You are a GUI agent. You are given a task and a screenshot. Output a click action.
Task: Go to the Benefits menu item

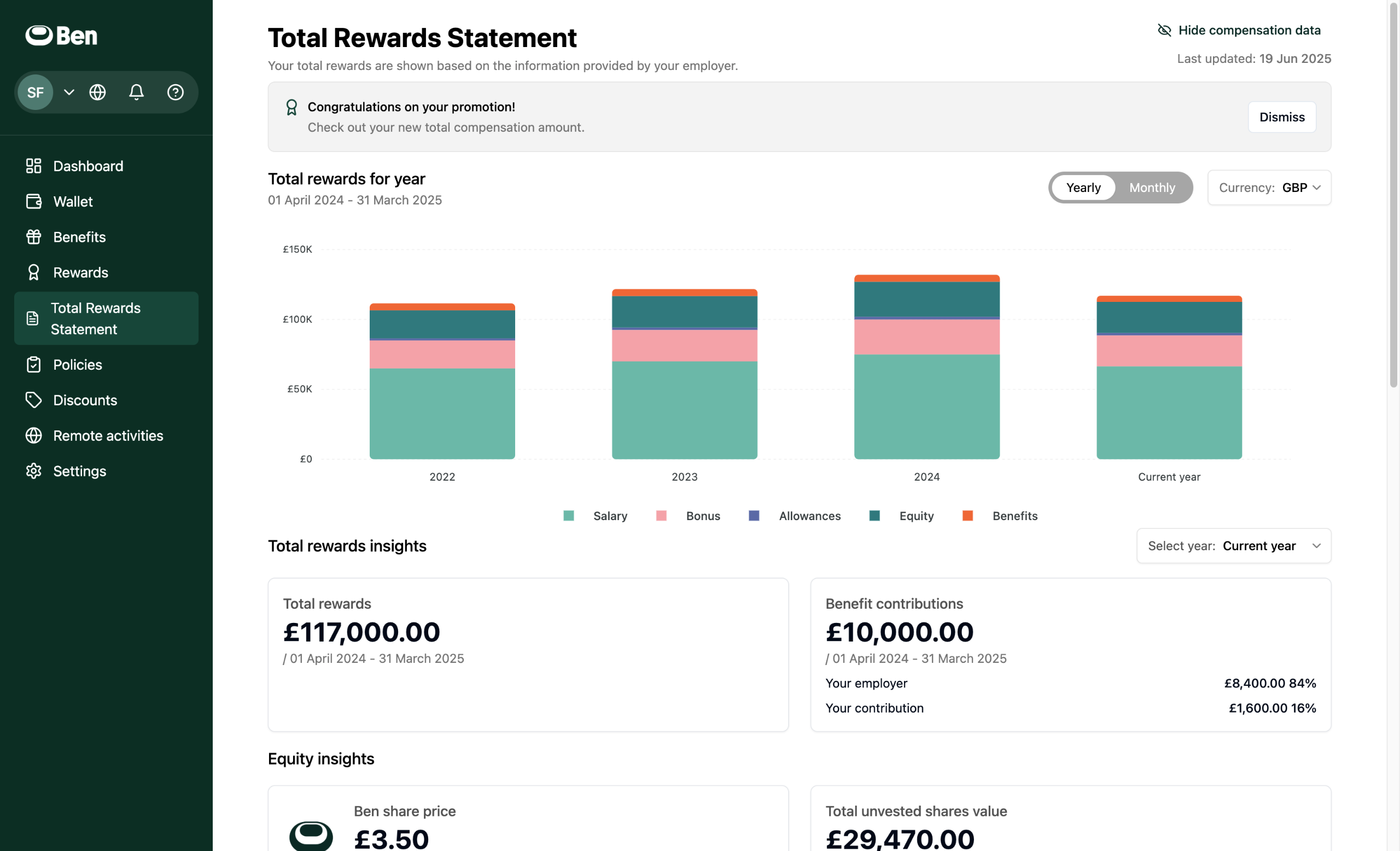coord(79,237)
